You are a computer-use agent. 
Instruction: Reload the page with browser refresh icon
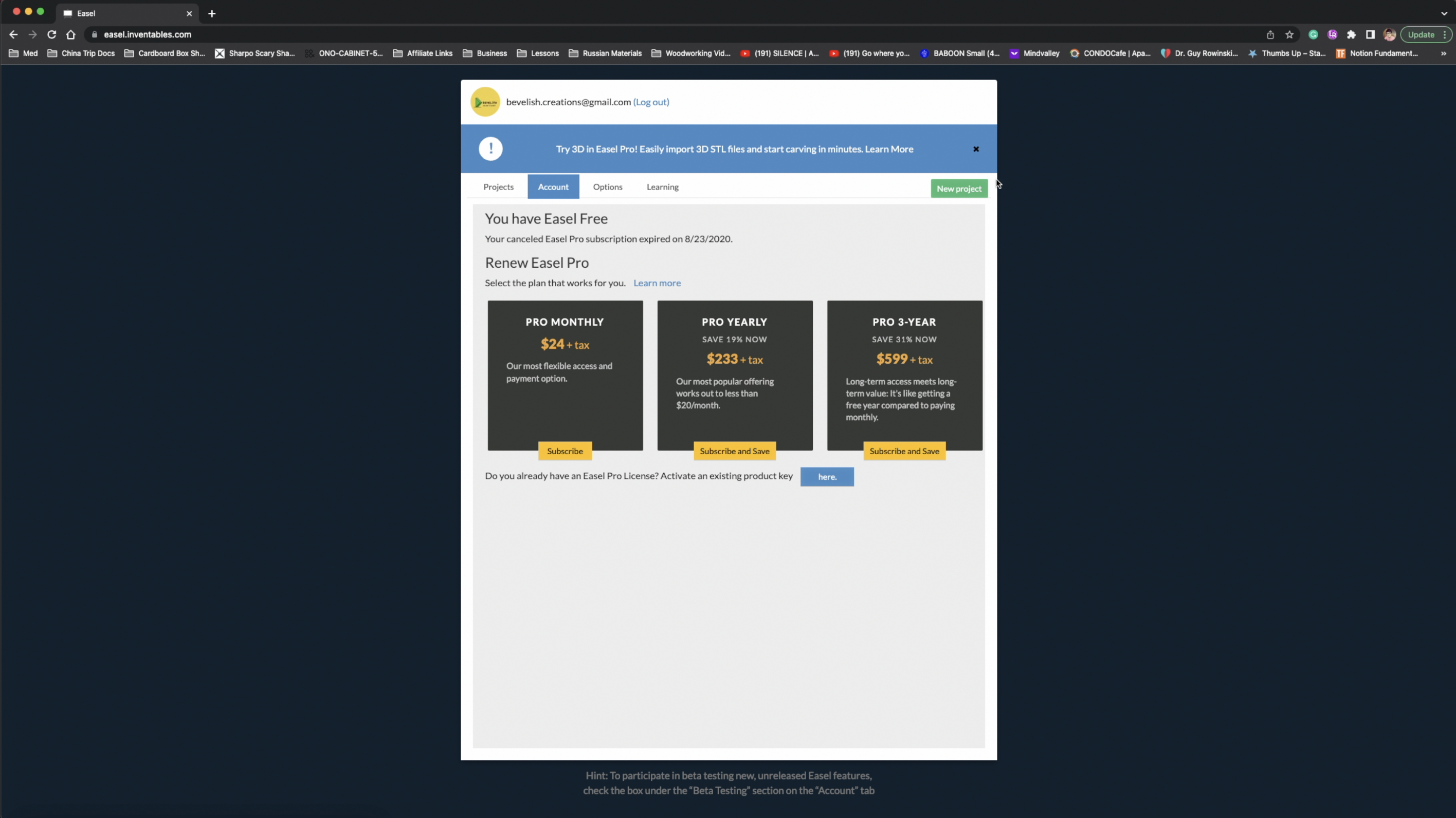point(51,34)
